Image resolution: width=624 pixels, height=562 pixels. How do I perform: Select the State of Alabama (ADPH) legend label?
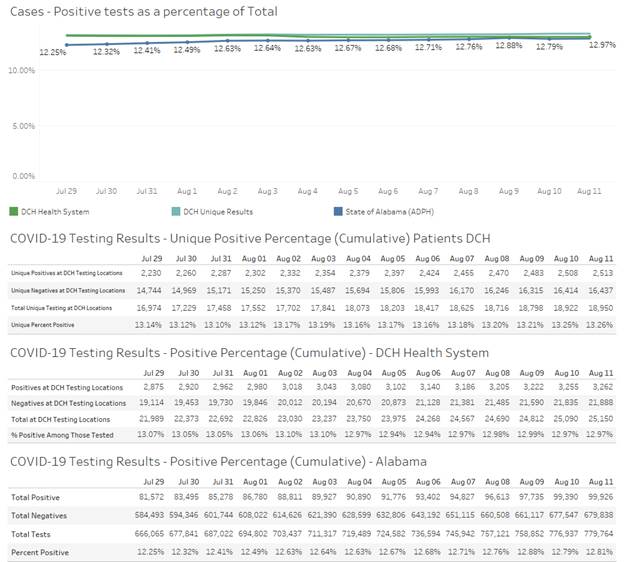(390, 212)
